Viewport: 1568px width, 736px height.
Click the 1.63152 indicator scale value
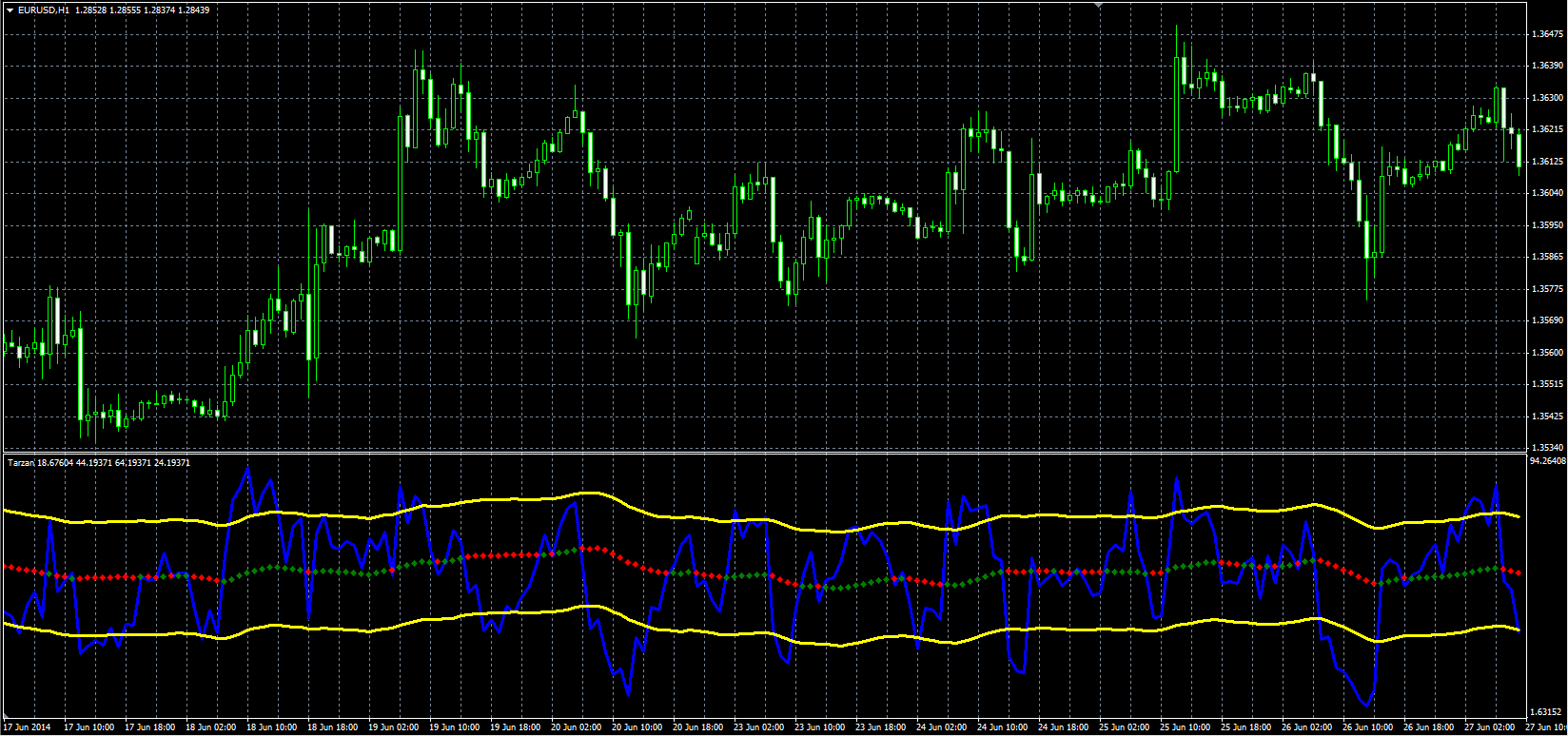point(1547,711)
